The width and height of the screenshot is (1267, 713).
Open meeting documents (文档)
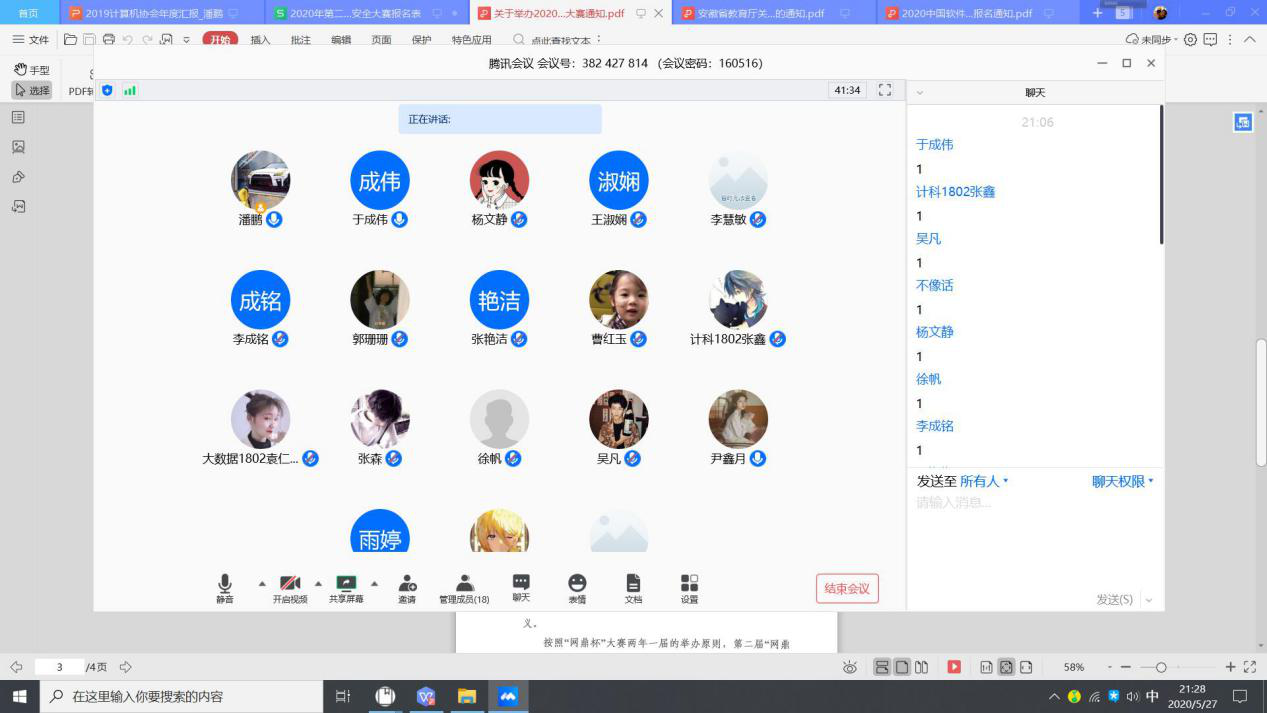pyautogui.click(x=633, y=588)
